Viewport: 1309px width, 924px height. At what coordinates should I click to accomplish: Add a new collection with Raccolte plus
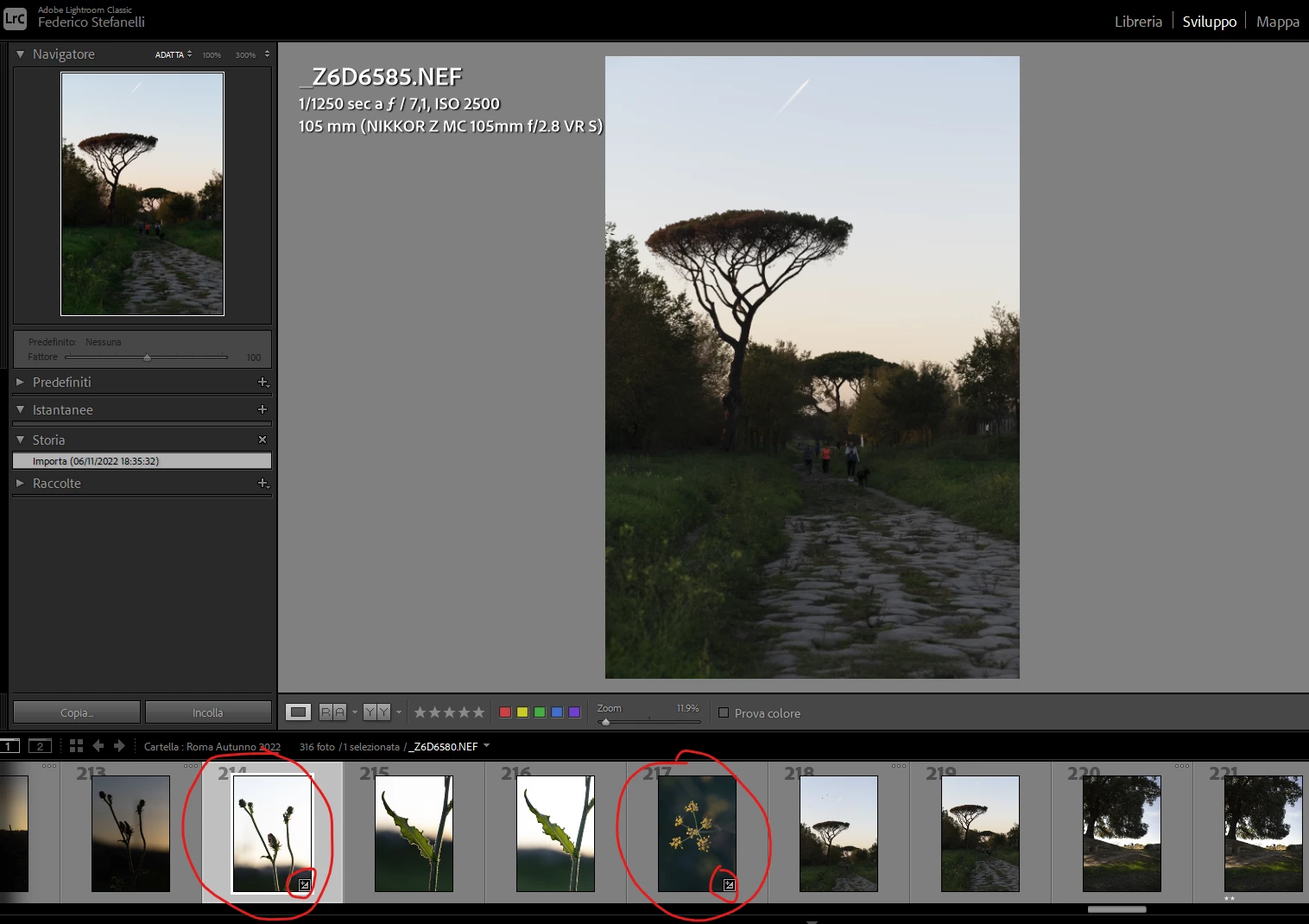pyautogui.click(x=263, y=483)
